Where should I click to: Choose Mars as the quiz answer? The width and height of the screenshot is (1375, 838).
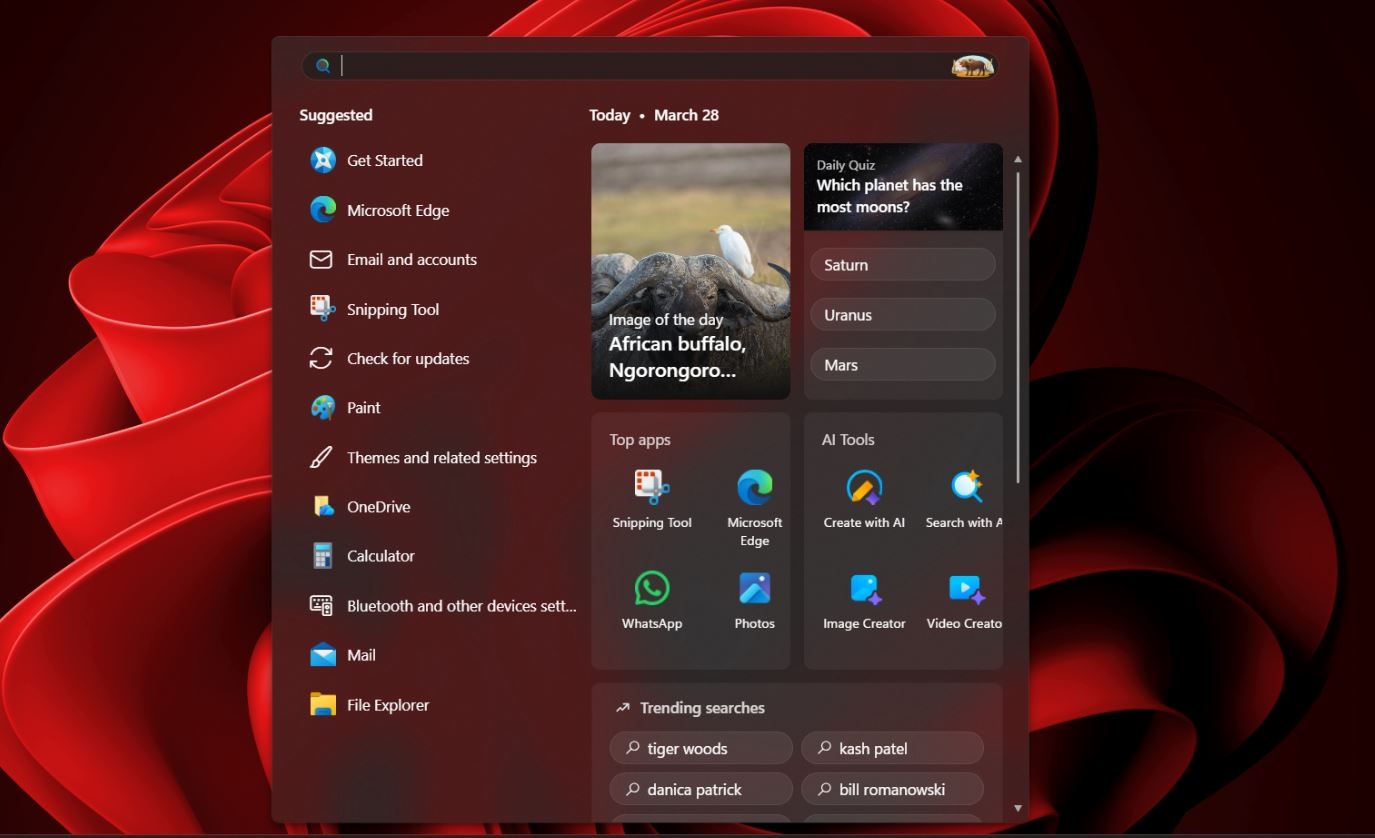pos(901,364)
